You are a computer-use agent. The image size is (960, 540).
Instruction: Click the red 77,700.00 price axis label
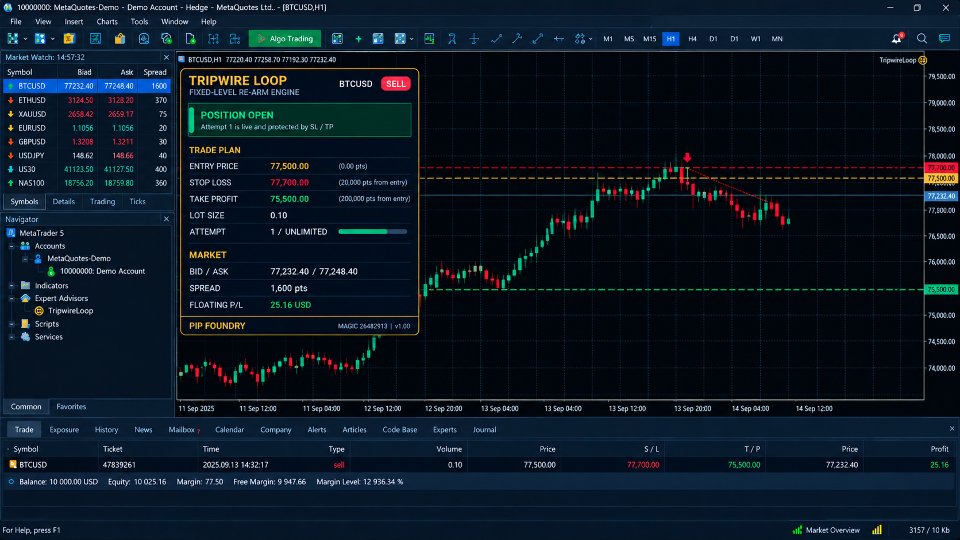point(940,167)
